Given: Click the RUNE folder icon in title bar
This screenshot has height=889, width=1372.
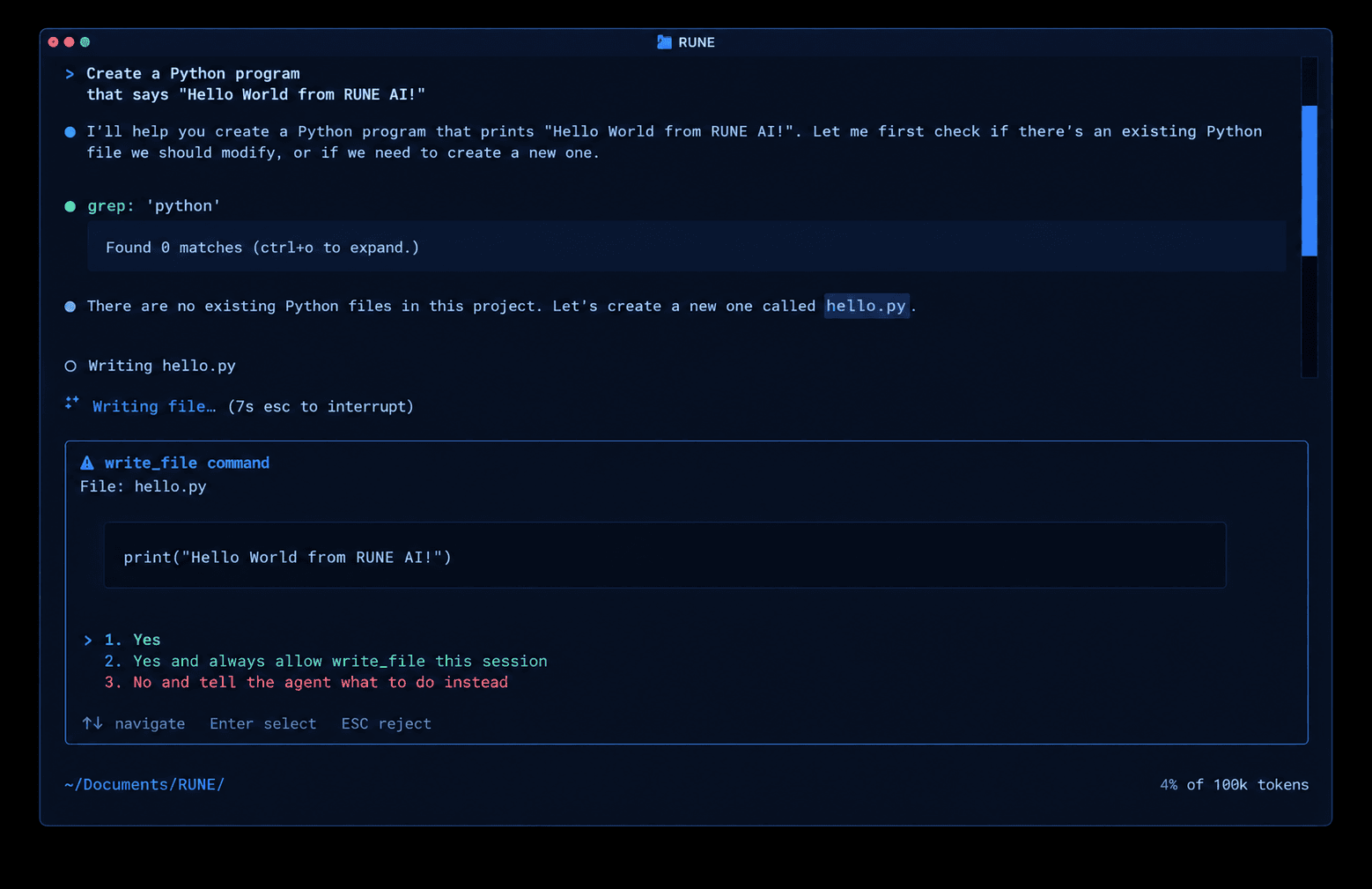Looking at the screenshot, I should [x=664, y=42].
